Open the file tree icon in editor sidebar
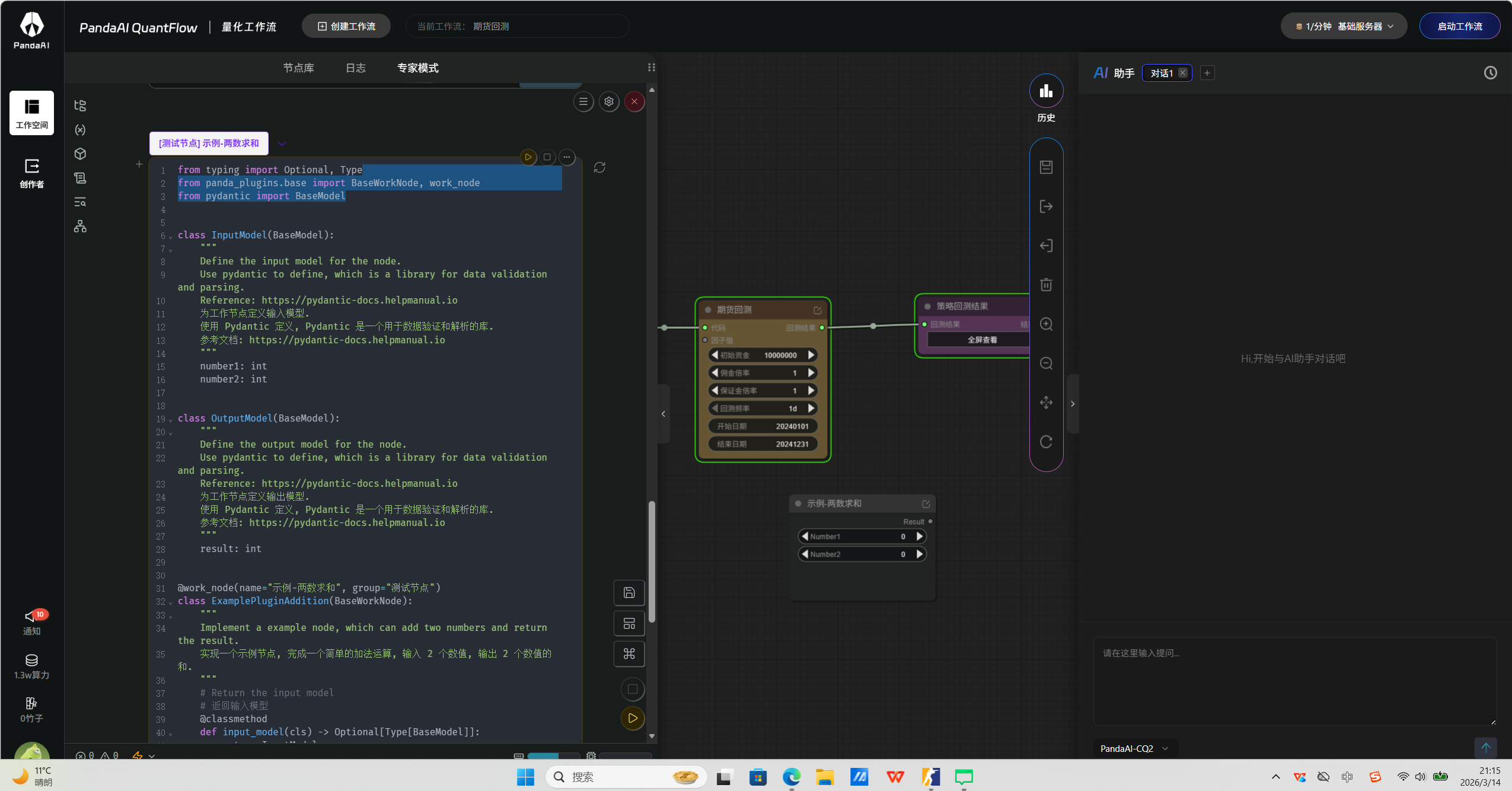Image resolution: width=1512 pixels, height=791 pixels. (x=80, y=106)
